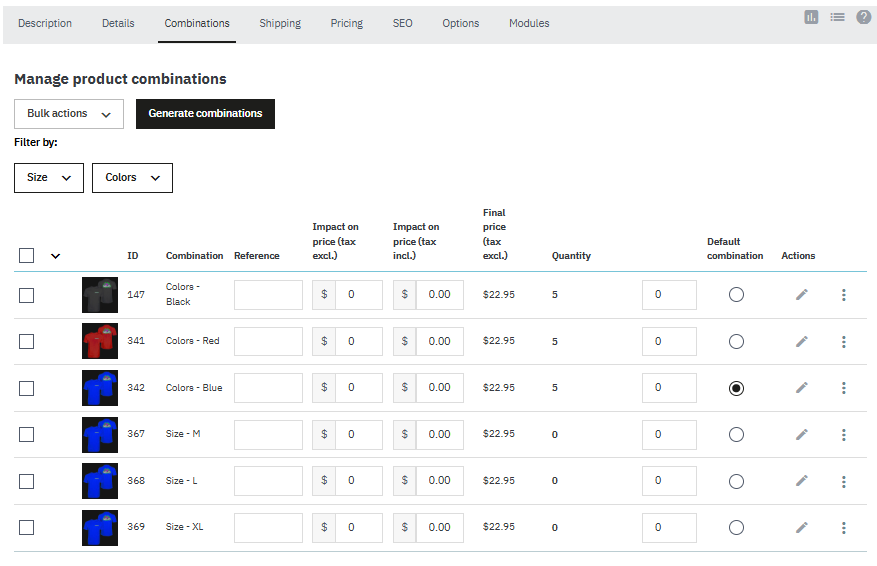
Task: Click the red t-shirt thumbnail
Action: [x=100, y=341]
